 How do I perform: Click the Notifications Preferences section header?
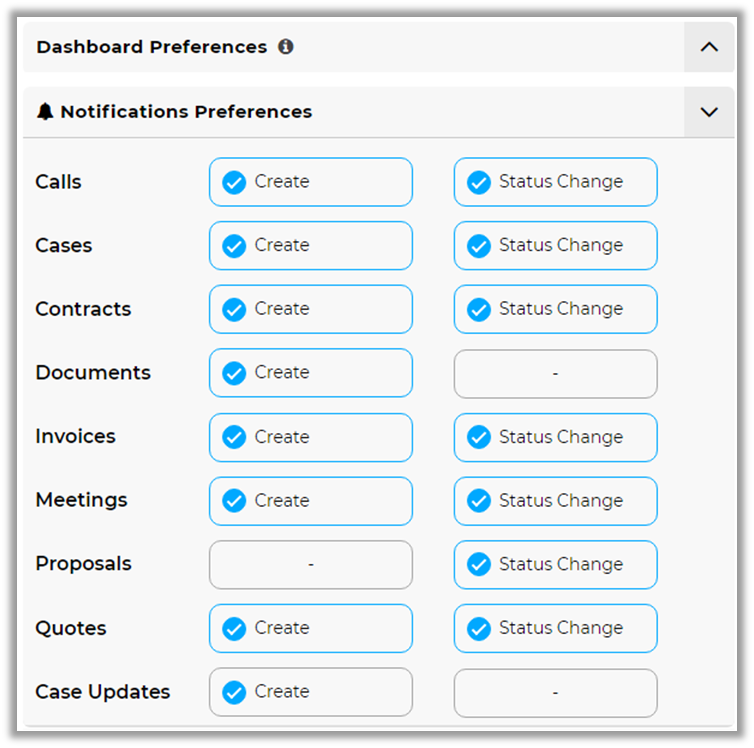click(186, 112)
